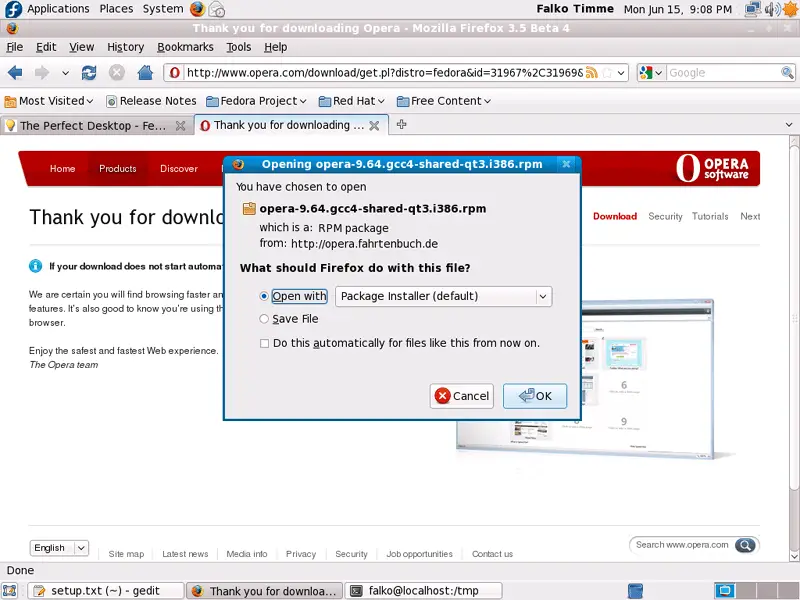This screenshot has width=800, height=600.
Task: Select the Open with radio button
Action: click(x=264, y=296)
